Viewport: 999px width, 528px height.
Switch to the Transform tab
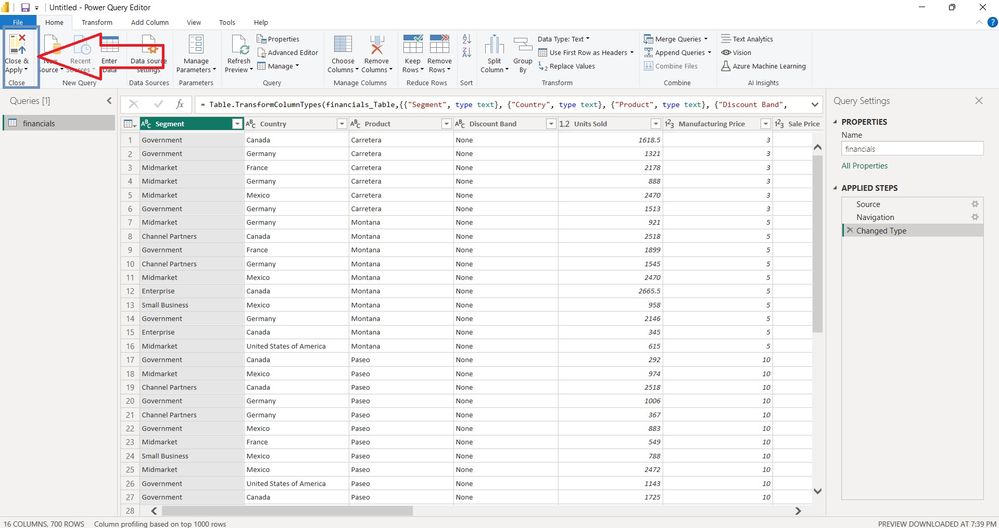(97, 22)
